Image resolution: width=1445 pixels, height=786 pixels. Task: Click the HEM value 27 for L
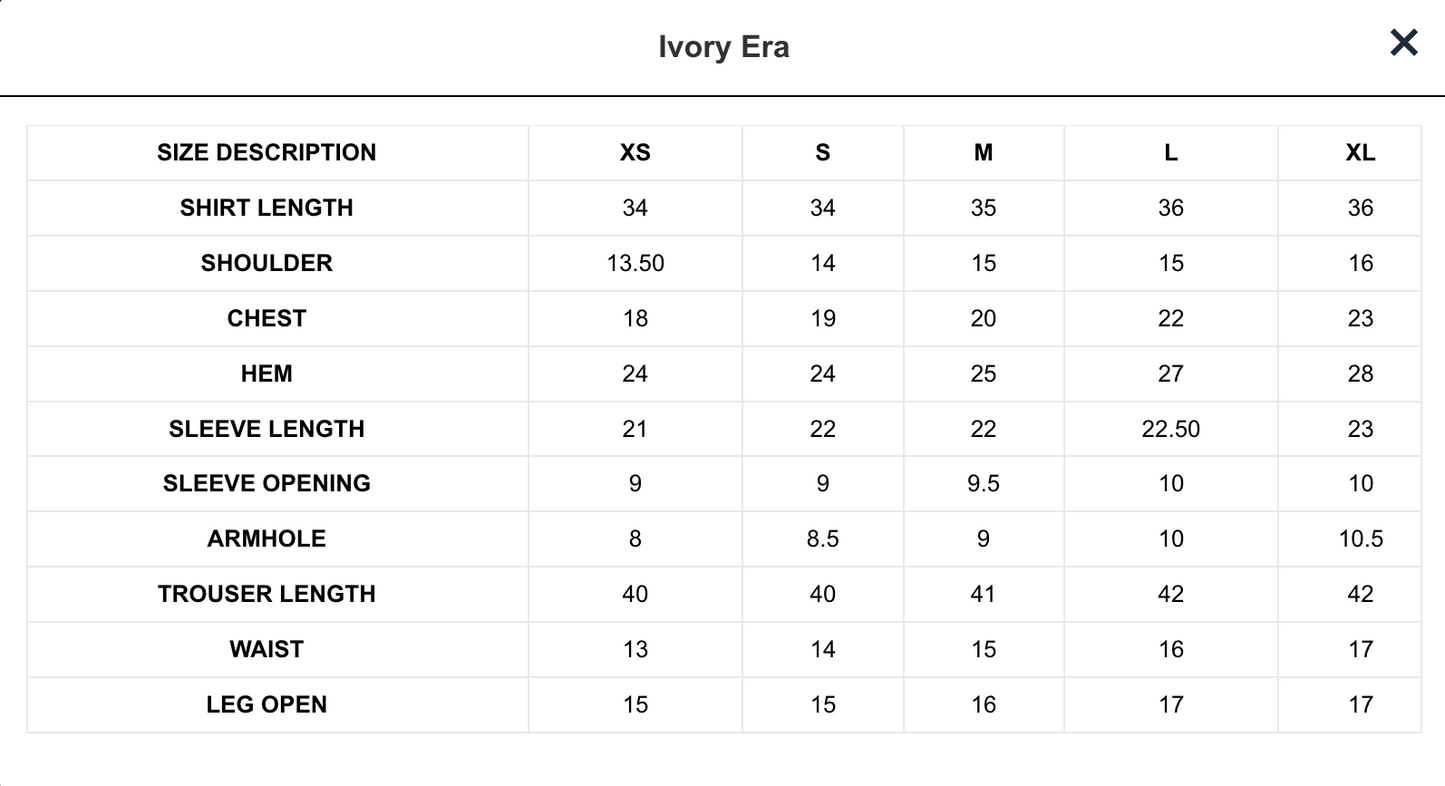pyautogui.click(x=1170, y=374)
